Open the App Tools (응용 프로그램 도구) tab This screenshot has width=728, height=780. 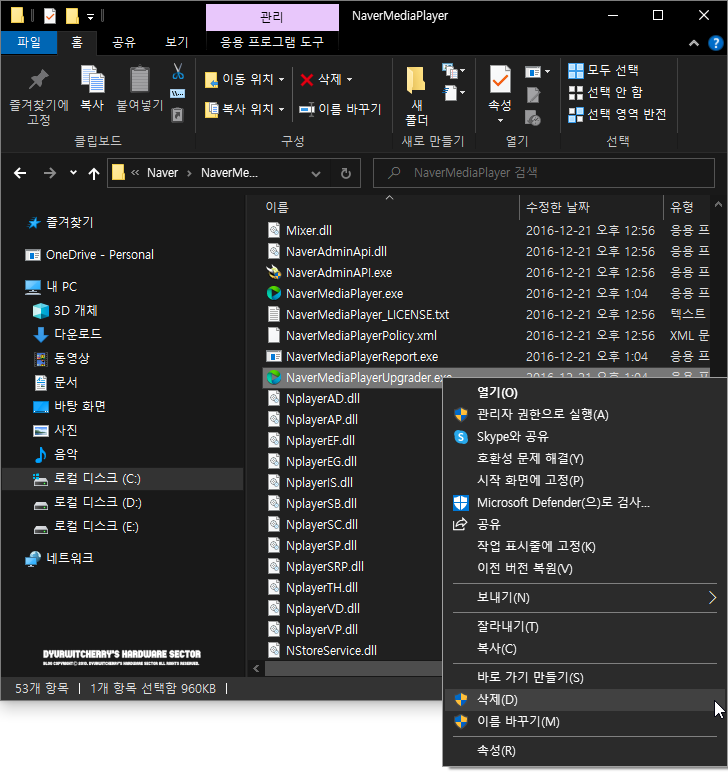pos(272,42)
